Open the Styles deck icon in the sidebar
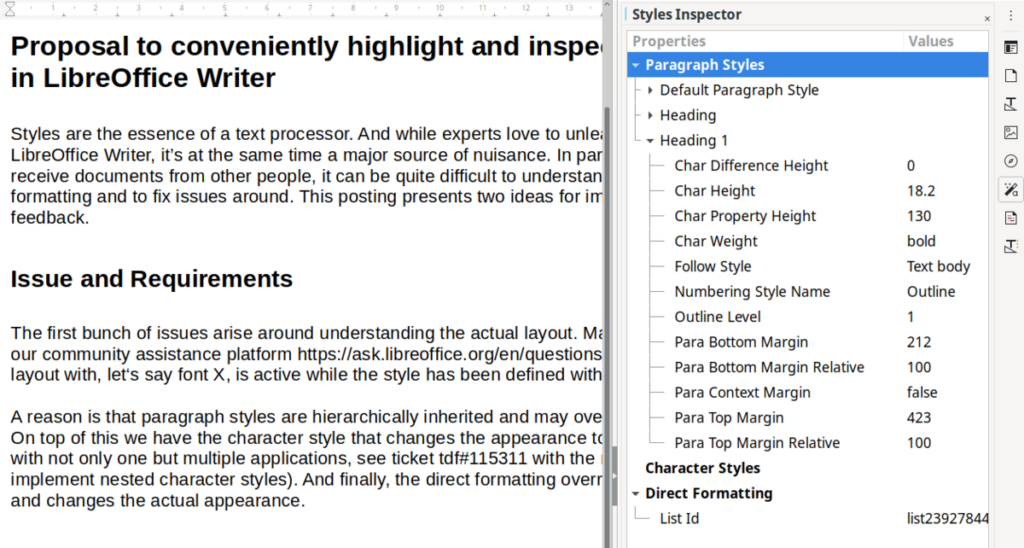The width and height of the screenshot is (1024, 548). 1011,104
